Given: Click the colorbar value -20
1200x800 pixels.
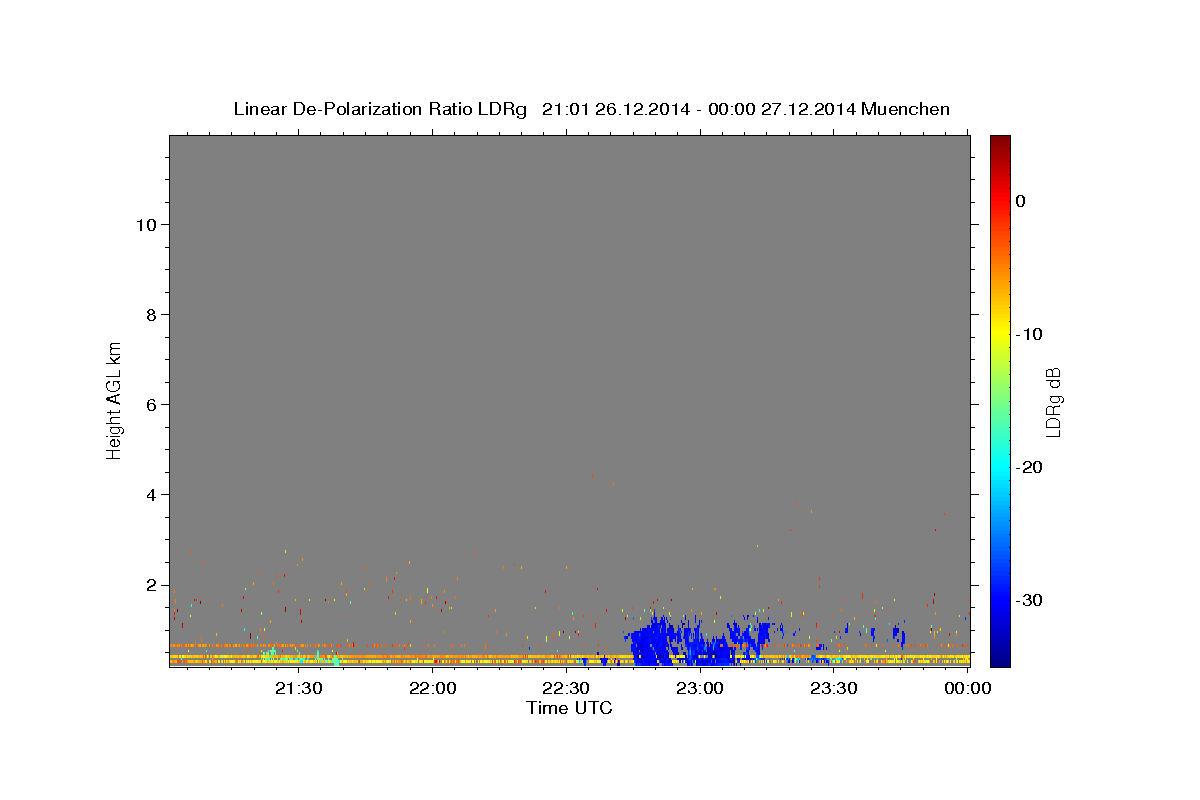Looking at the screenshot, I should click(1030, 467).
